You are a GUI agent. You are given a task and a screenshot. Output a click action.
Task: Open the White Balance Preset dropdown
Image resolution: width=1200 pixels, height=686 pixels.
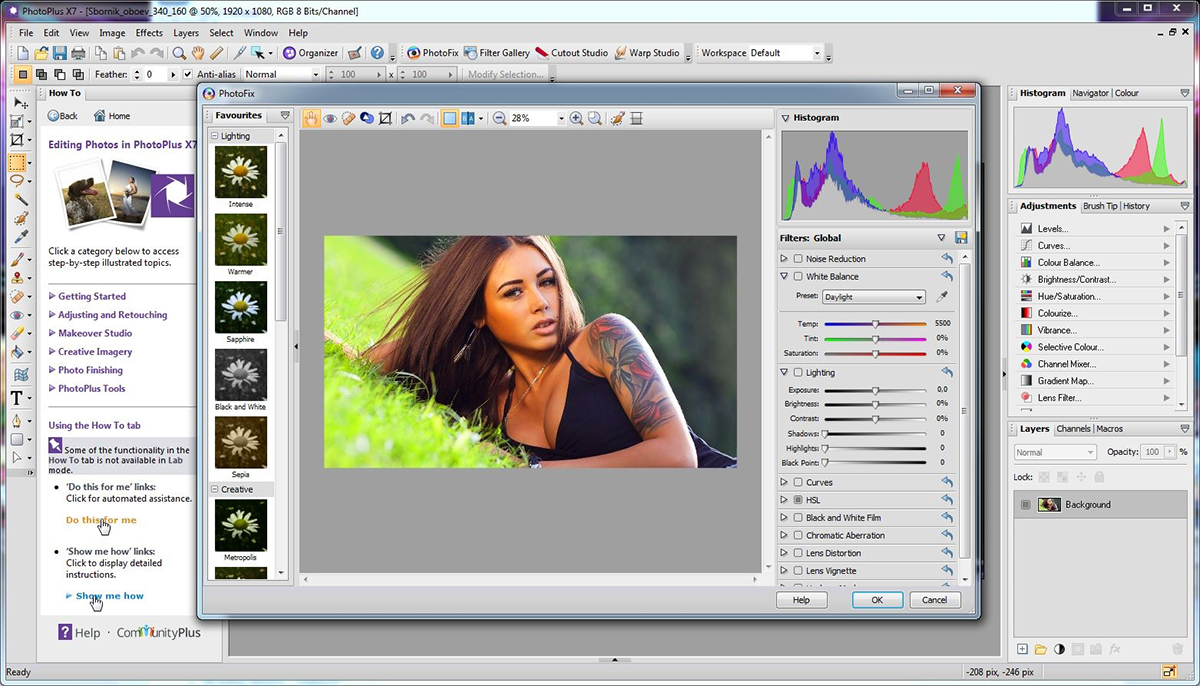[x=873, y=297]
